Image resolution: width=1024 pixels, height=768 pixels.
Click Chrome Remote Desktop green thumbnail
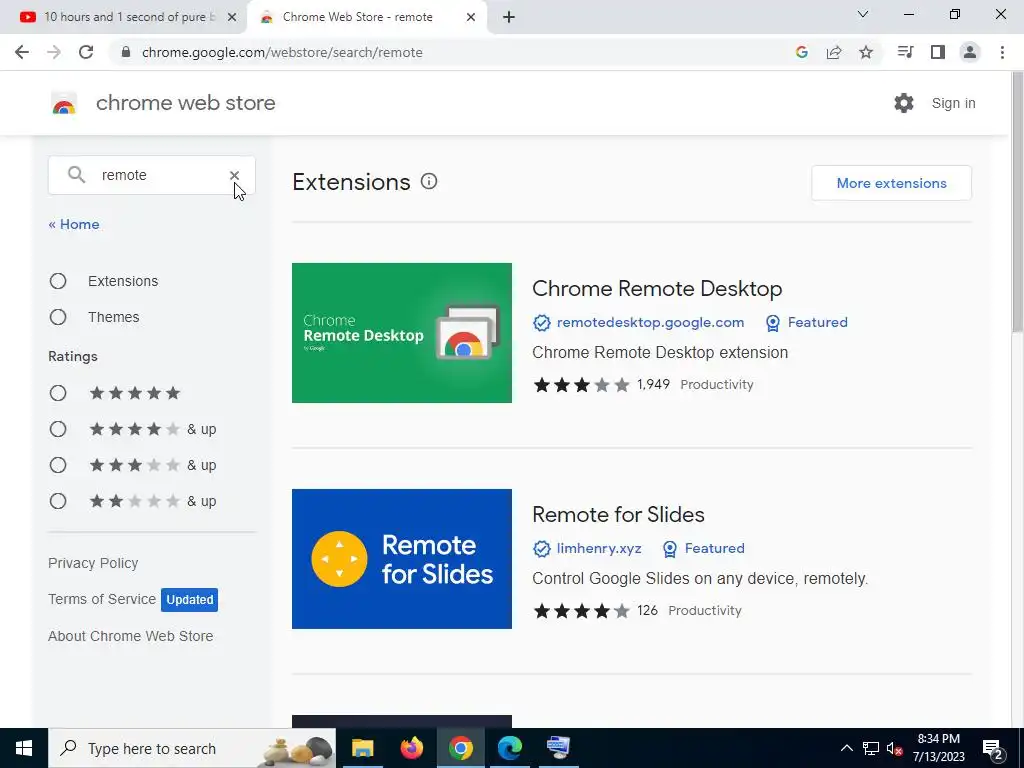[402, 333]
